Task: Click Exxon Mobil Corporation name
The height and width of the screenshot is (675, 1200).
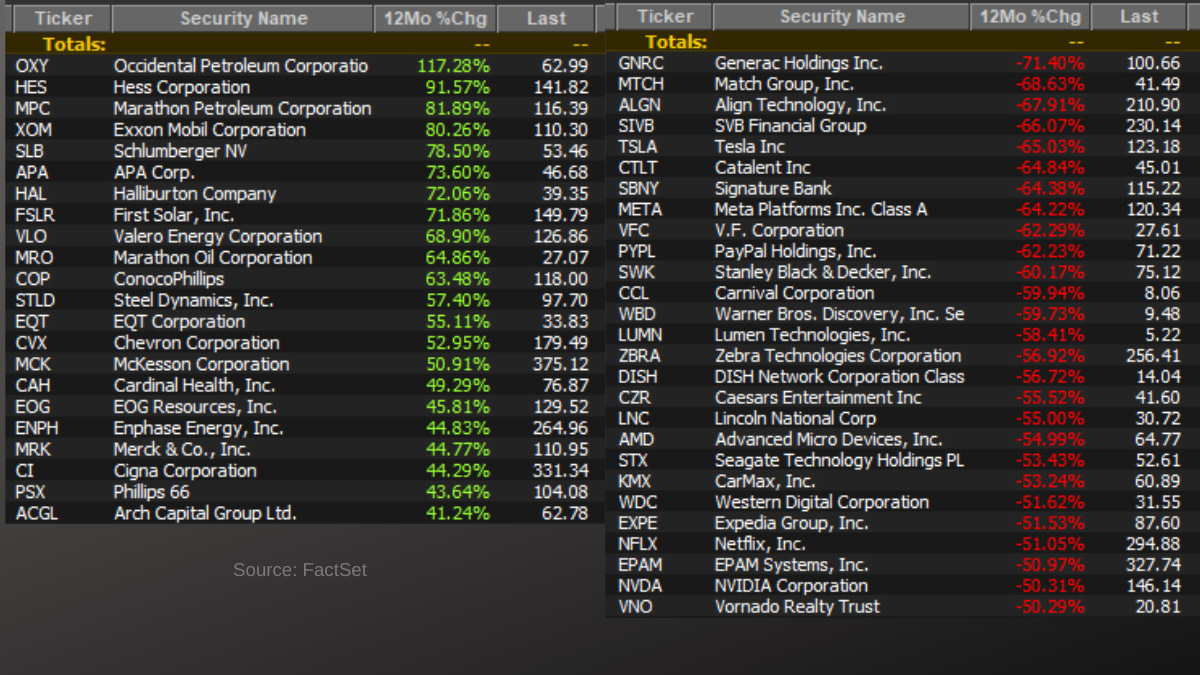Action: click(210, 130)
